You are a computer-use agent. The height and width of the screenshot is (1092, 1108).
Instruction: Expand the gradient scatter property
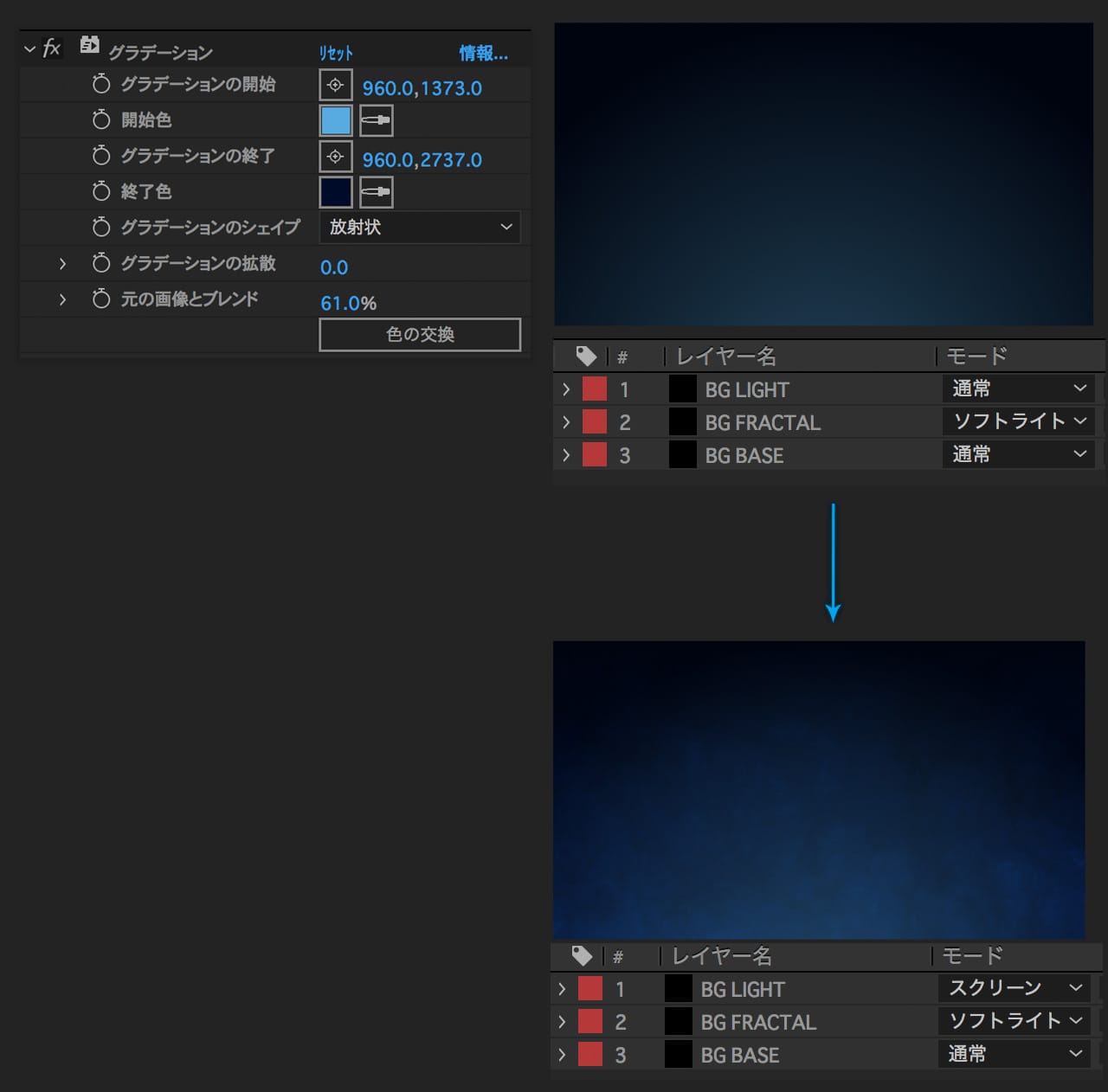62,263
